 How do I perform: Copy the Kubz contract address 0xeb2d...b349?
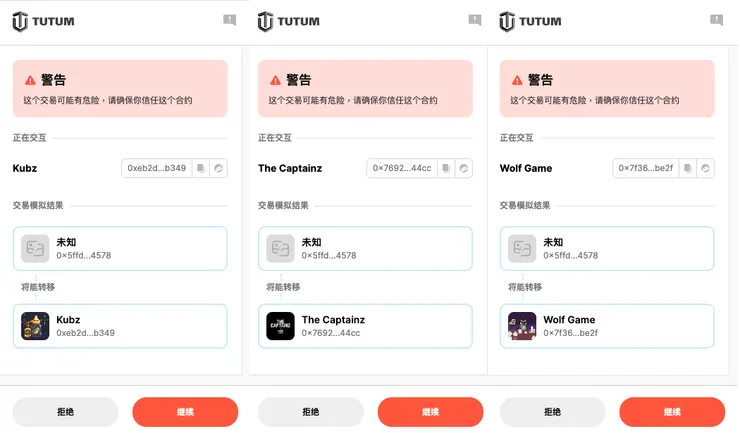(x=201, y=168)
